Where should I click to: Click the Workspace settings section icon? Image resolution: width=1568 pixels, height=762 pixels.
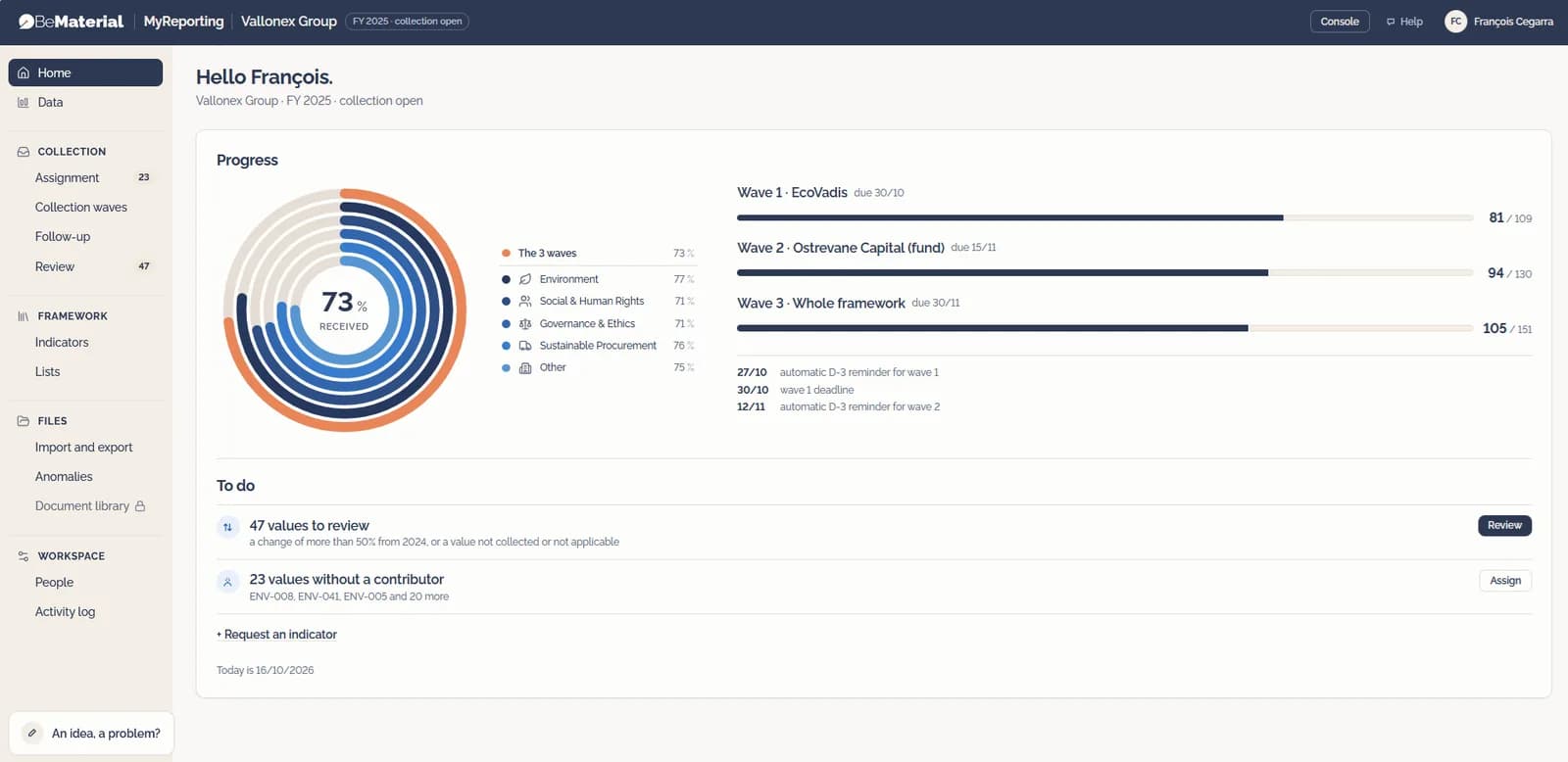click(x=24, y=556)
